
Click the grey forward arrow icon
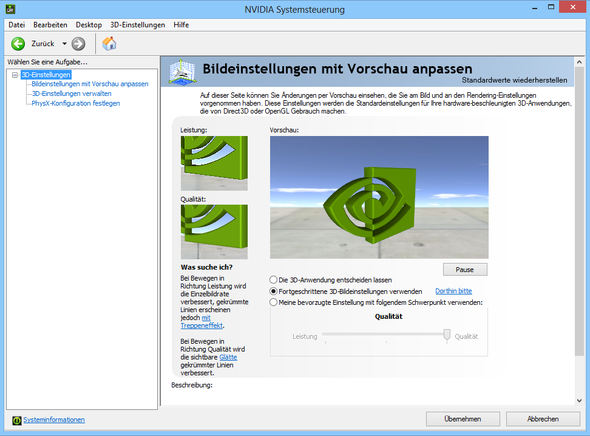pyautogui.click(x=78, y=44)
